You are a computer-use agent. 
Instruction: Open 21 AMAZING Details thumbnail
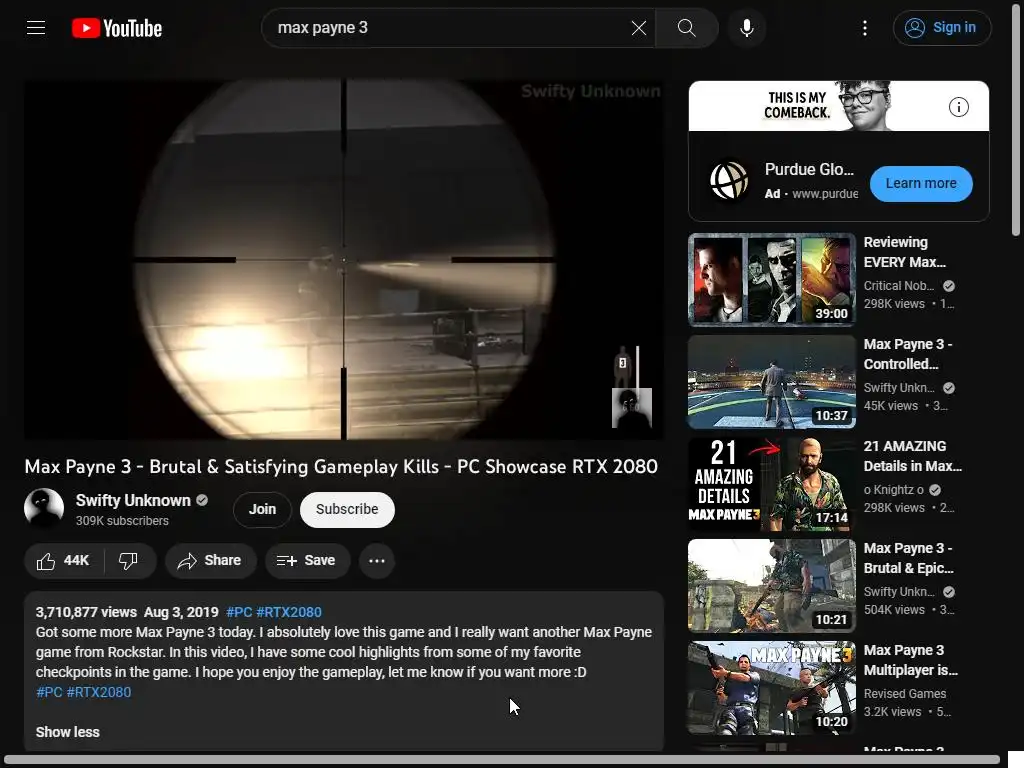pyautogui.click(x=771, y=484)
